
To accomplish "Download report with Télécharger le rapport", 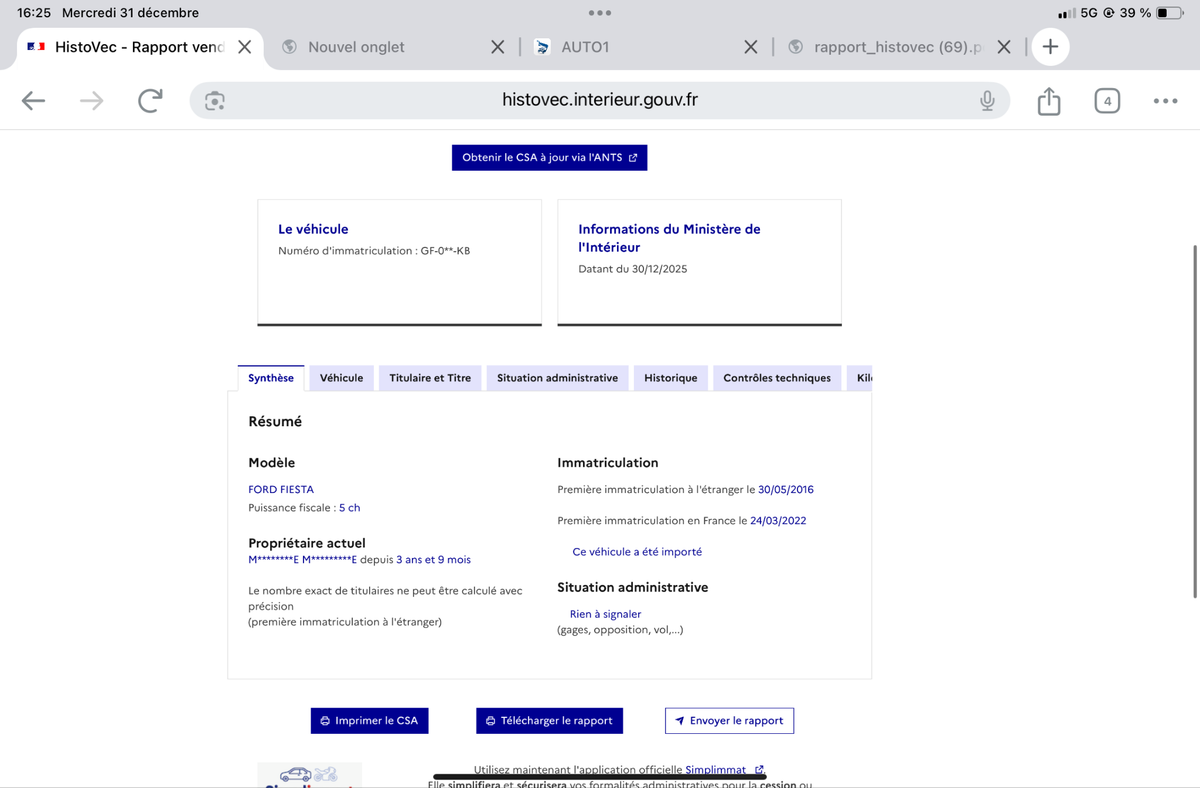I will click(549, 721).
